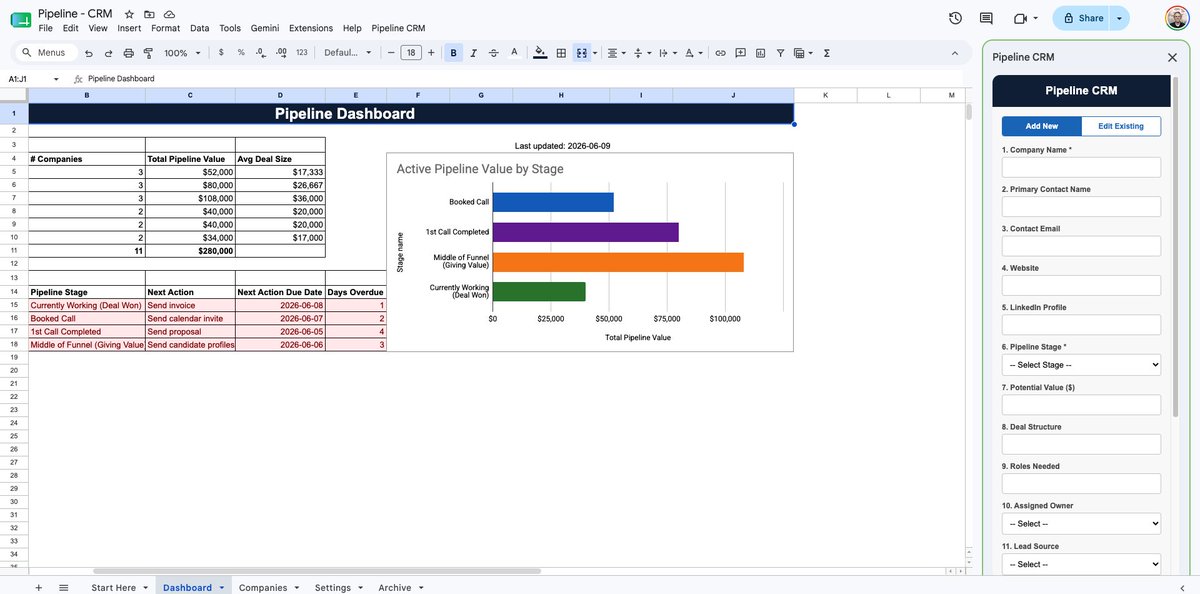Screen dimensions: 1200x594
Task: Collapse the toolbar with chevron
Action: pos(954,52)
